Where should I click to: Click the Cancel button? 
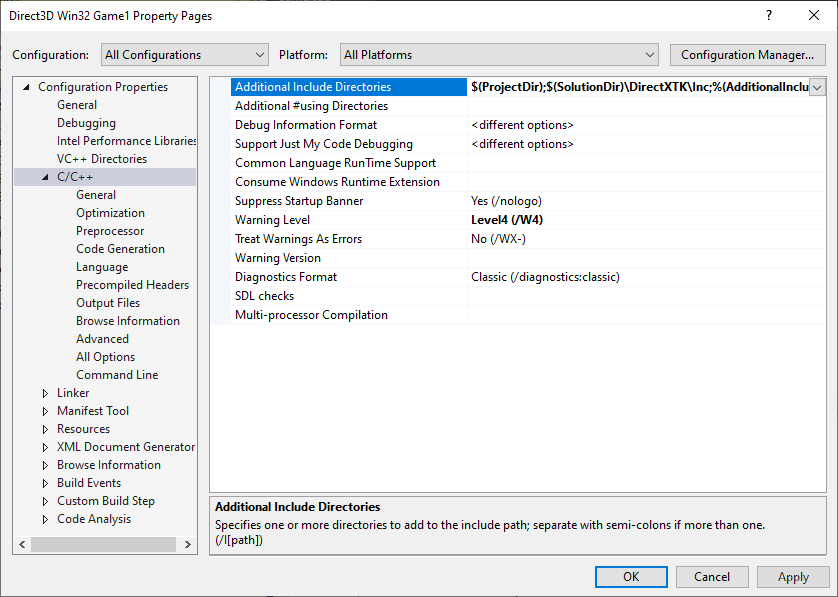click(x=712, y=577)
